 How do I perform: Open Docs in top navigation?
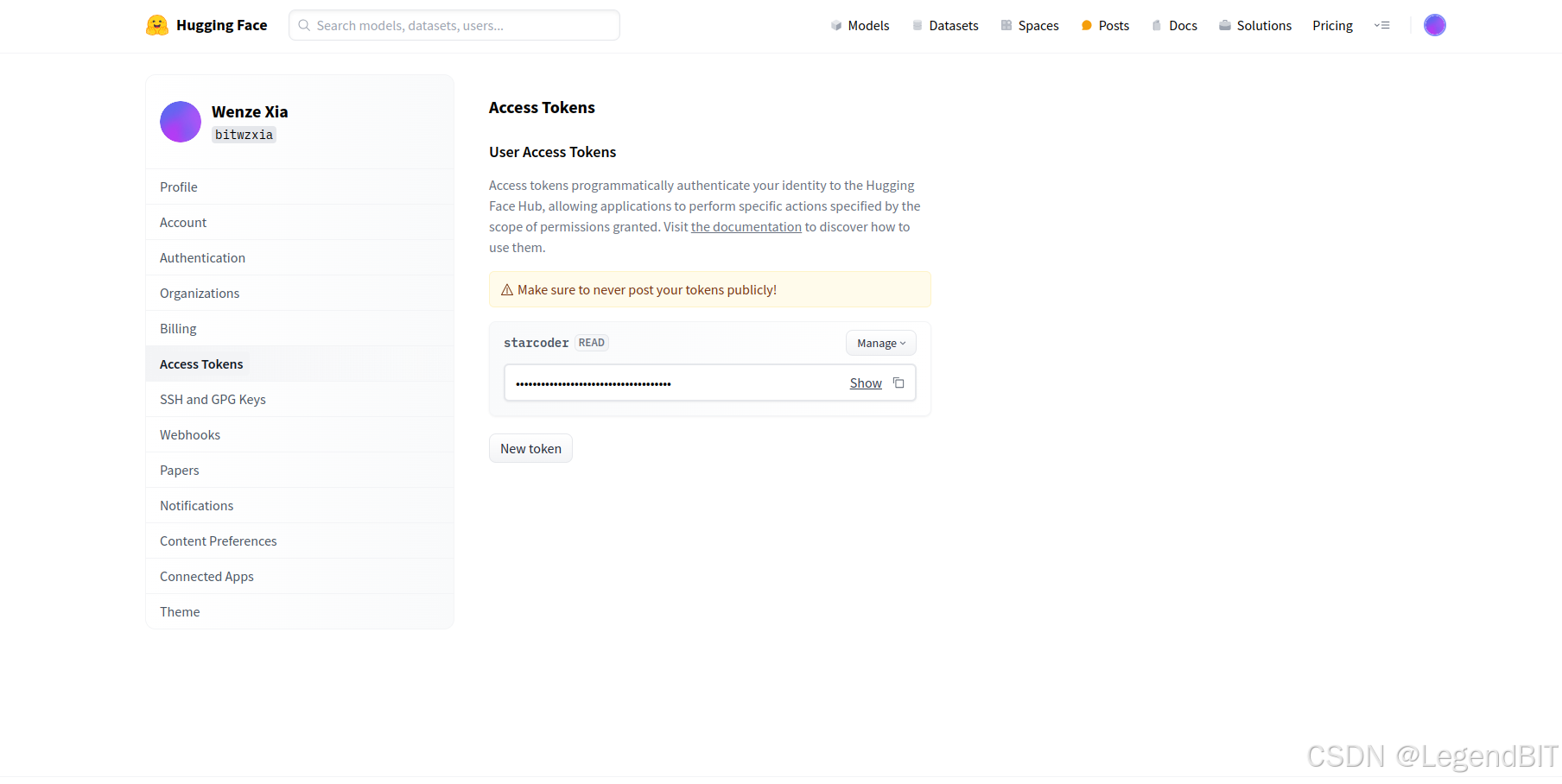click(1183, 26)
